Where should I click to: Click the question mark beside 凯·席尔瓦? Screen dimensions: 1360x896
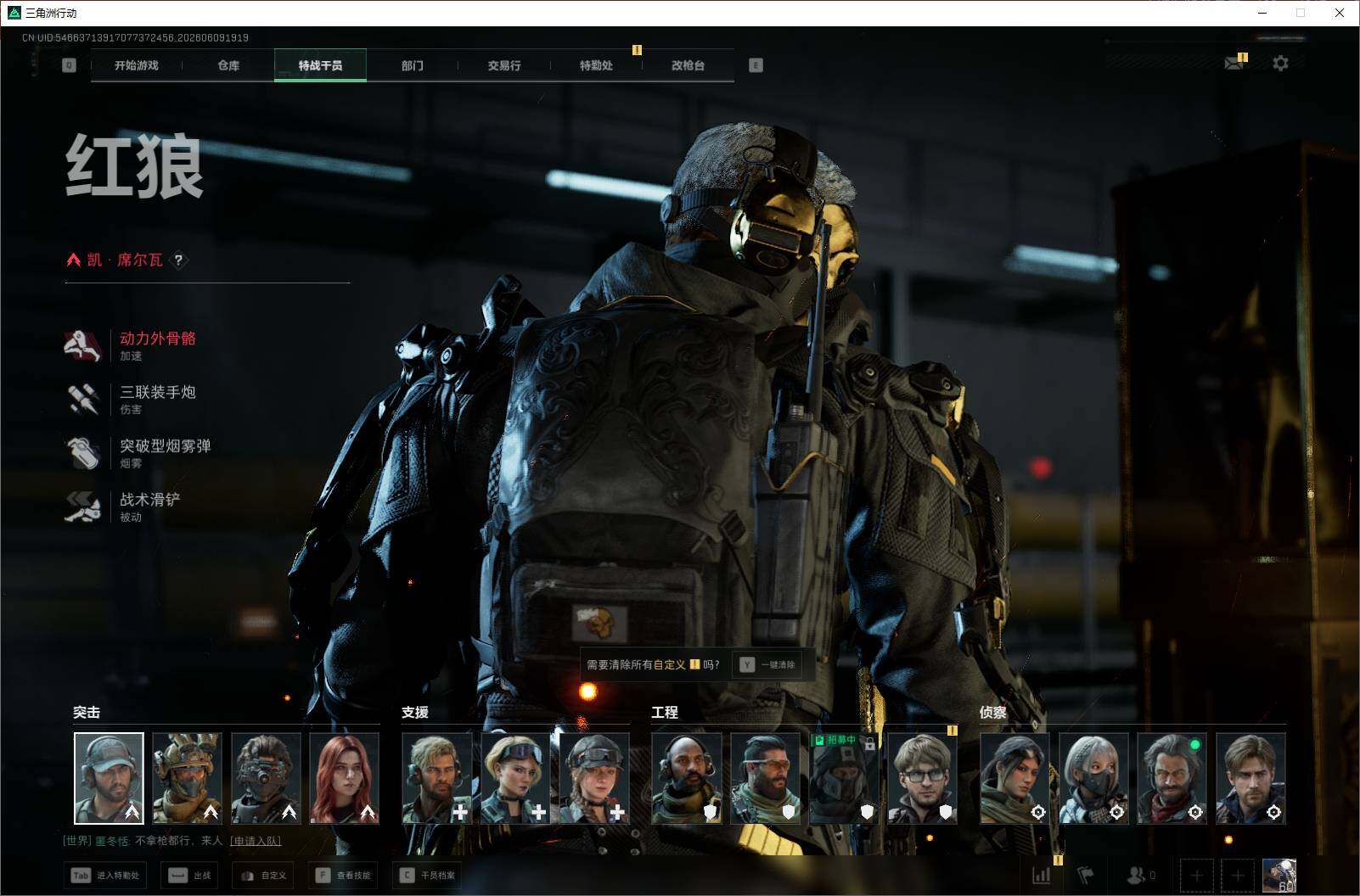(x=178, y=260)
